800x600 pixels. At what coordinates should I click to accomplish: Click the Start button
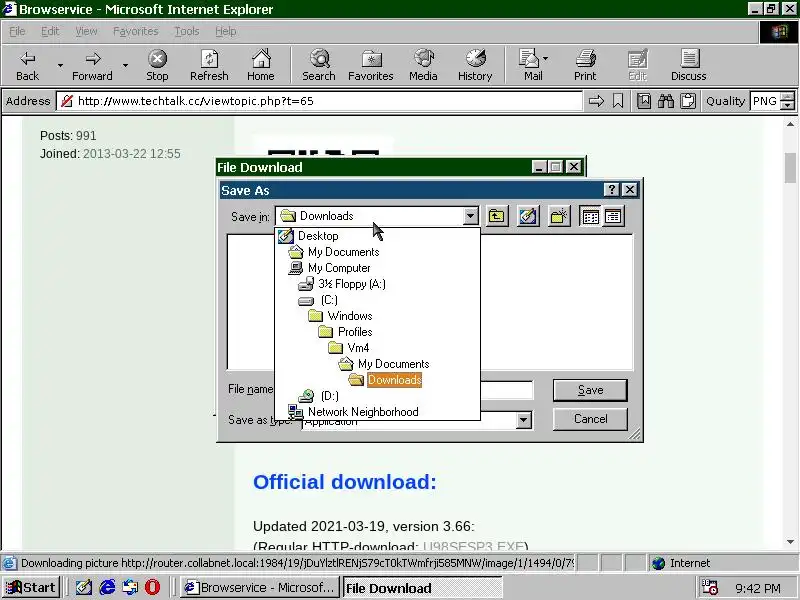tap(31, 587)
